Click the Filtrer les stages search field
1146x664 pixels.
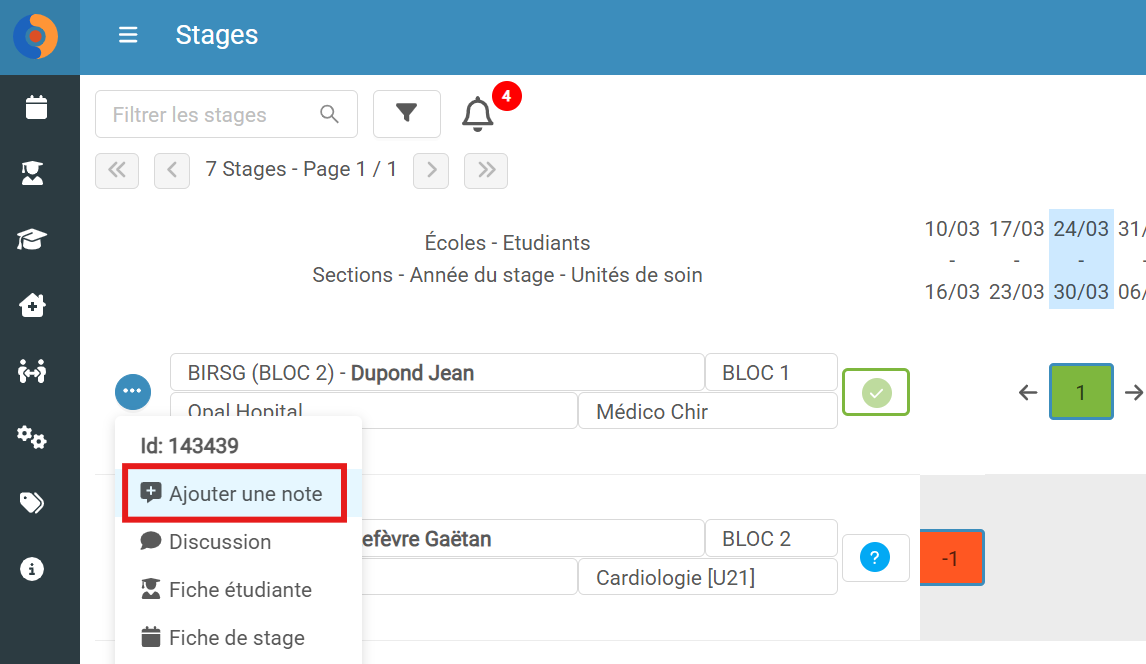coord(226,114)
